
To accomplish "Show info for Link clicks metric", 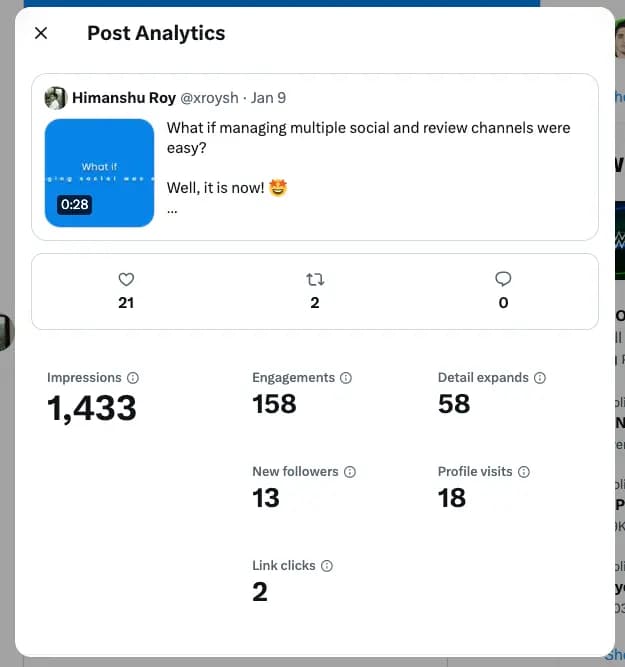I will point(327,566).
